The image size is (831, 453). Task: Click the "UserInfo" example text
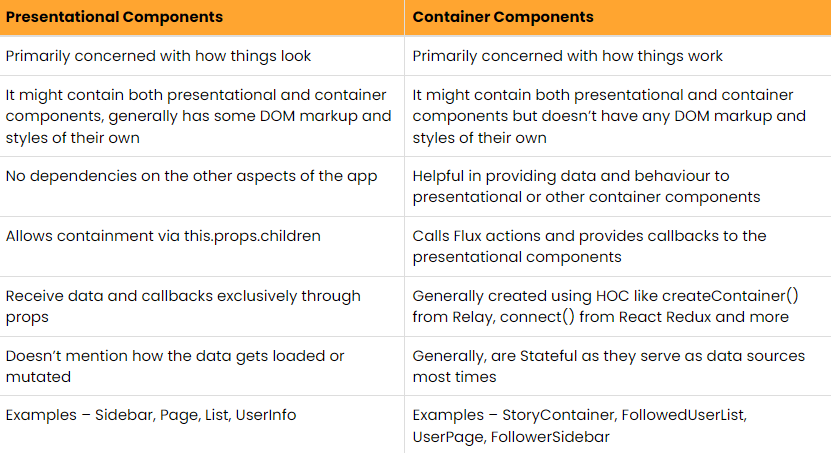pyautogui.click(x=265, y=415)
